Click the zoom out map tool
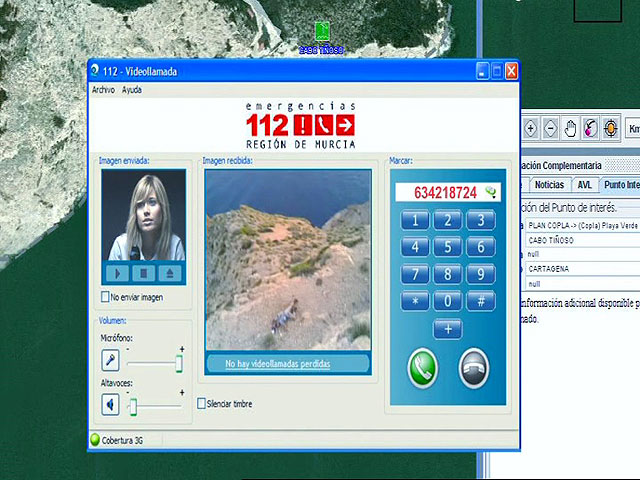The height and width of the screenshot is (480, 640). coord(550,128)
